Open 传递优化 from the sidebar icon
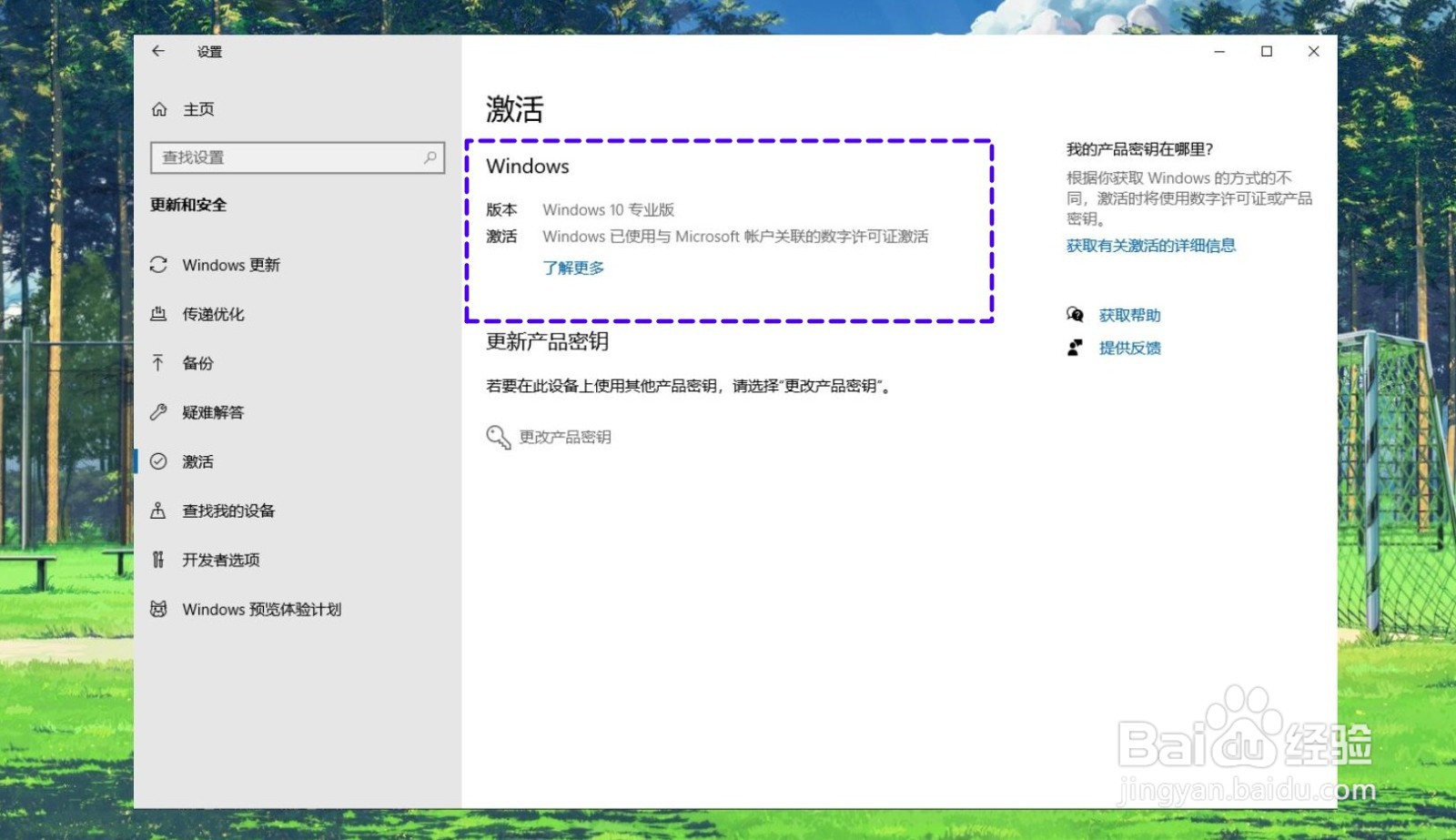1456x840 pixels. (x=159, y=314)
